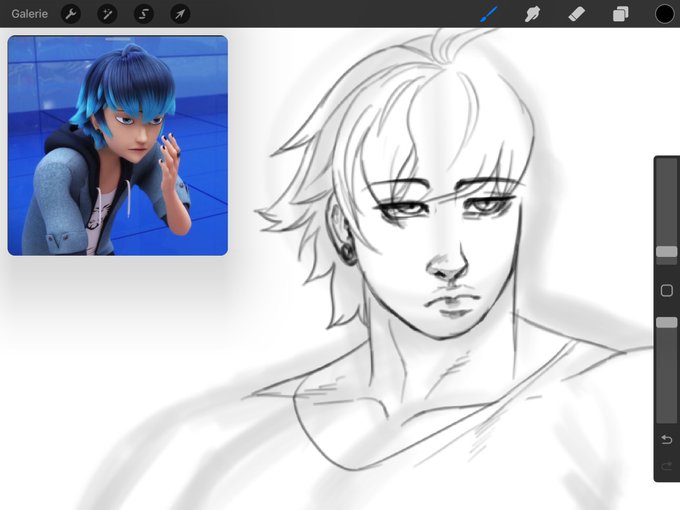Open the Layers panel

click(x=621, y=14)
